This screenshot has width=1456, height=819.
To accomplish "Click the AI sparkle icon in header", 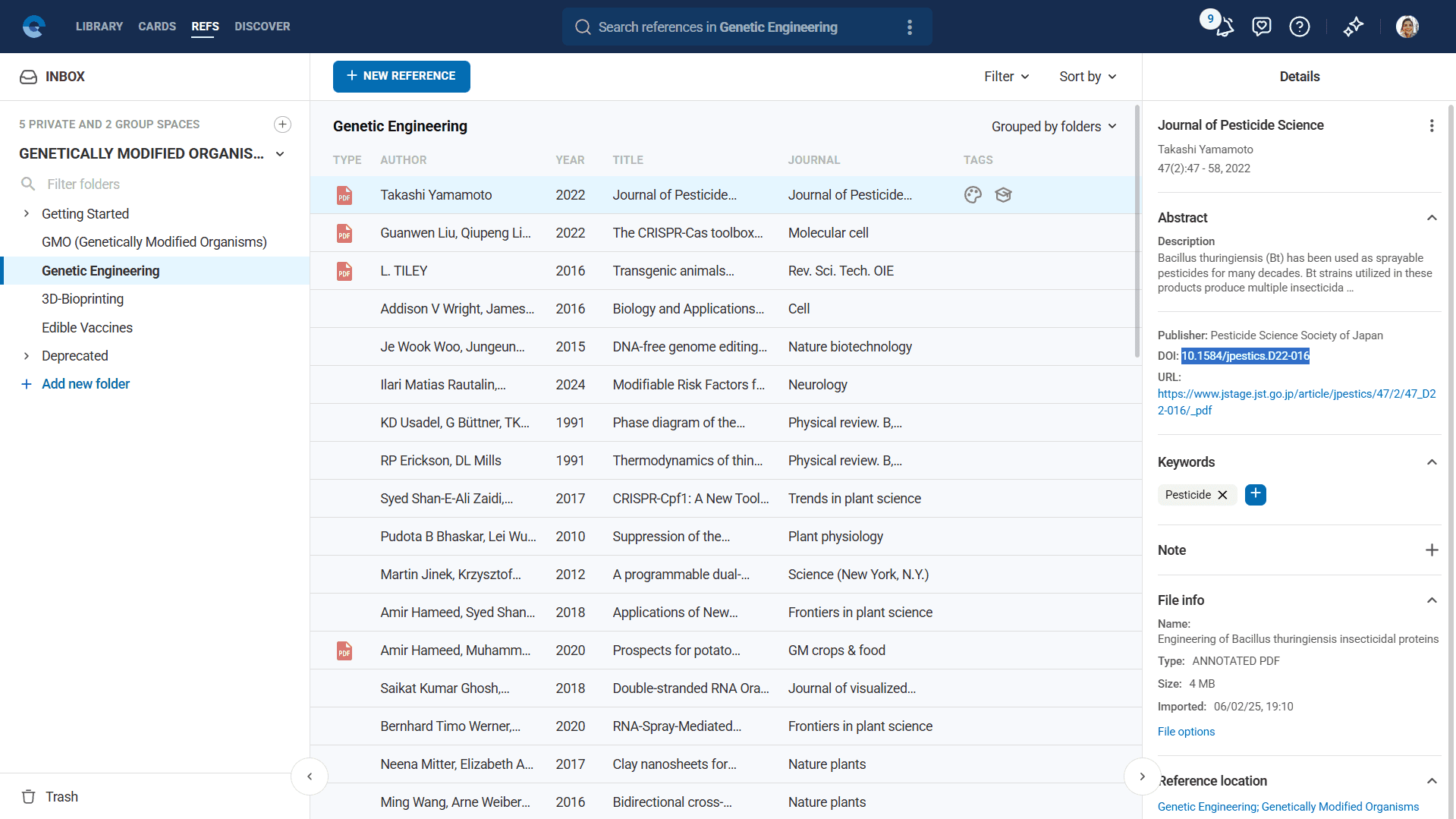I will 1353,27.
